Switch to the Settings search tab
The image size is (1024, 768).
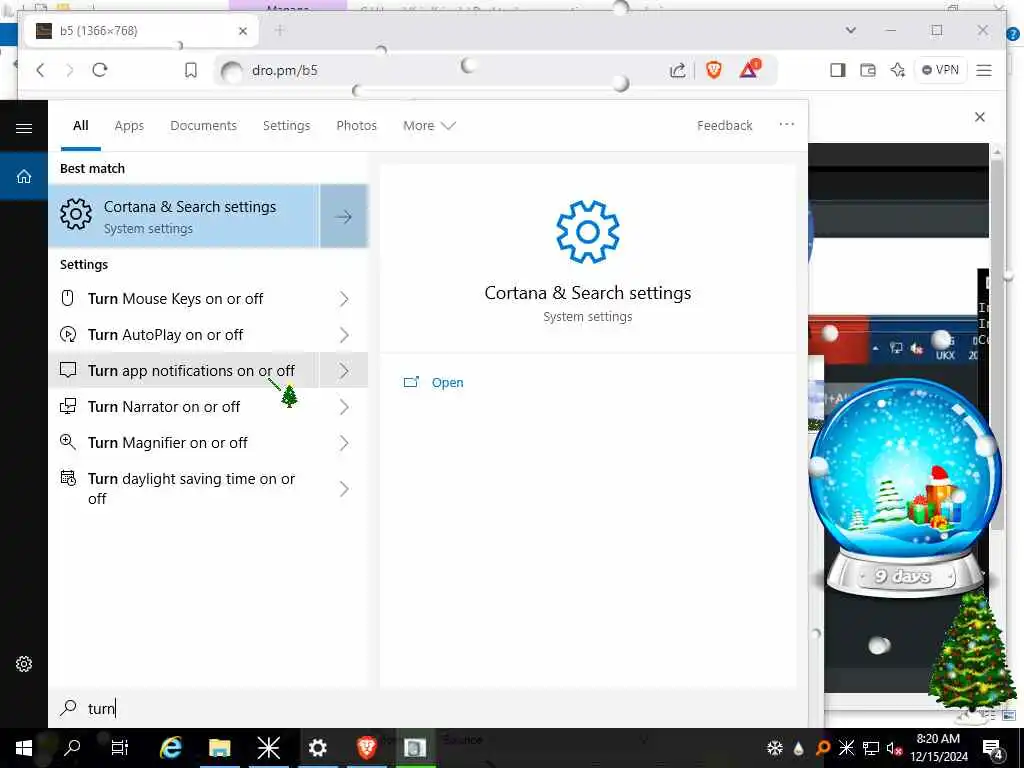pyautogui.click(x=286, y=125)
